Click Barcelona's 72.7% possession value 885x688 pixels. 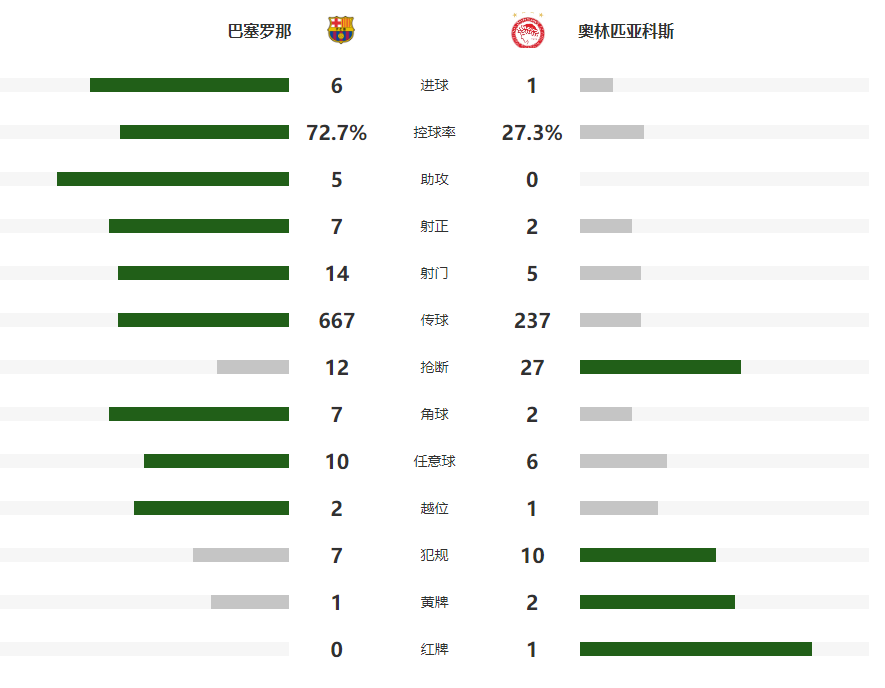337,133
